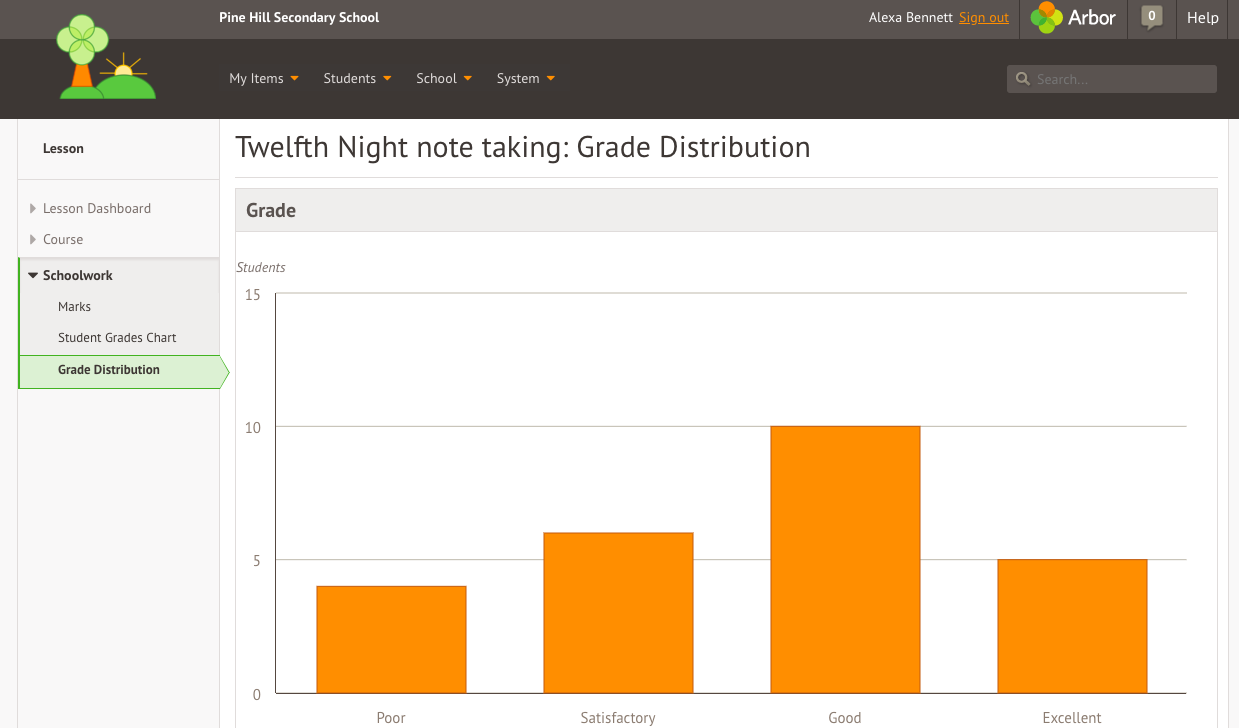Open the Students dropdown menu
The width and height of the screenshot is (1239, 728).
tap(357, 79)
